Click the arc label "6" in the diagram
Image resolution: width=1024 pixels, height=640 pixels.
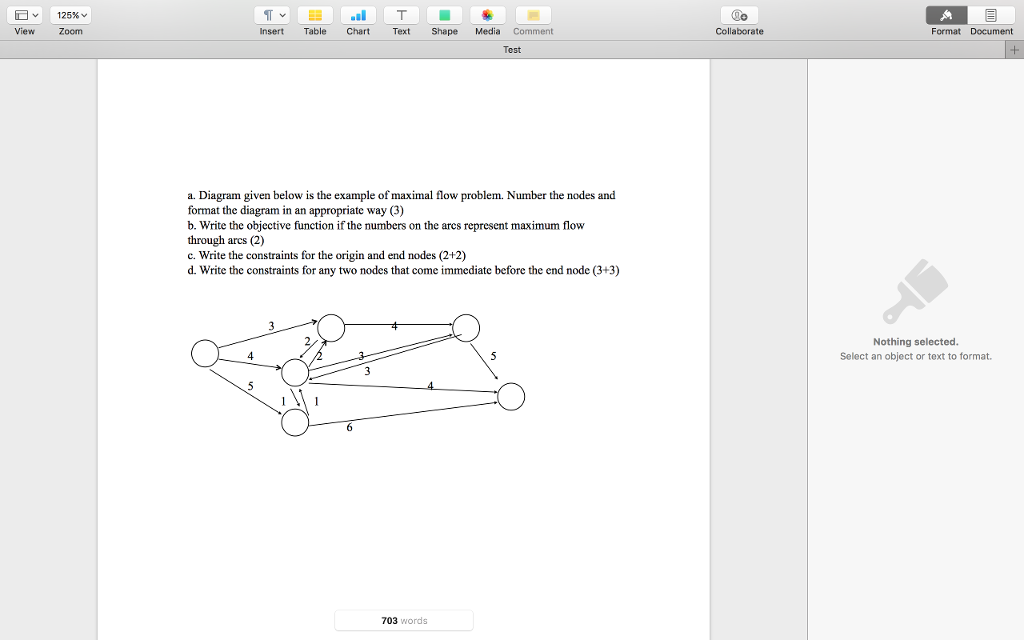(349, 428)
